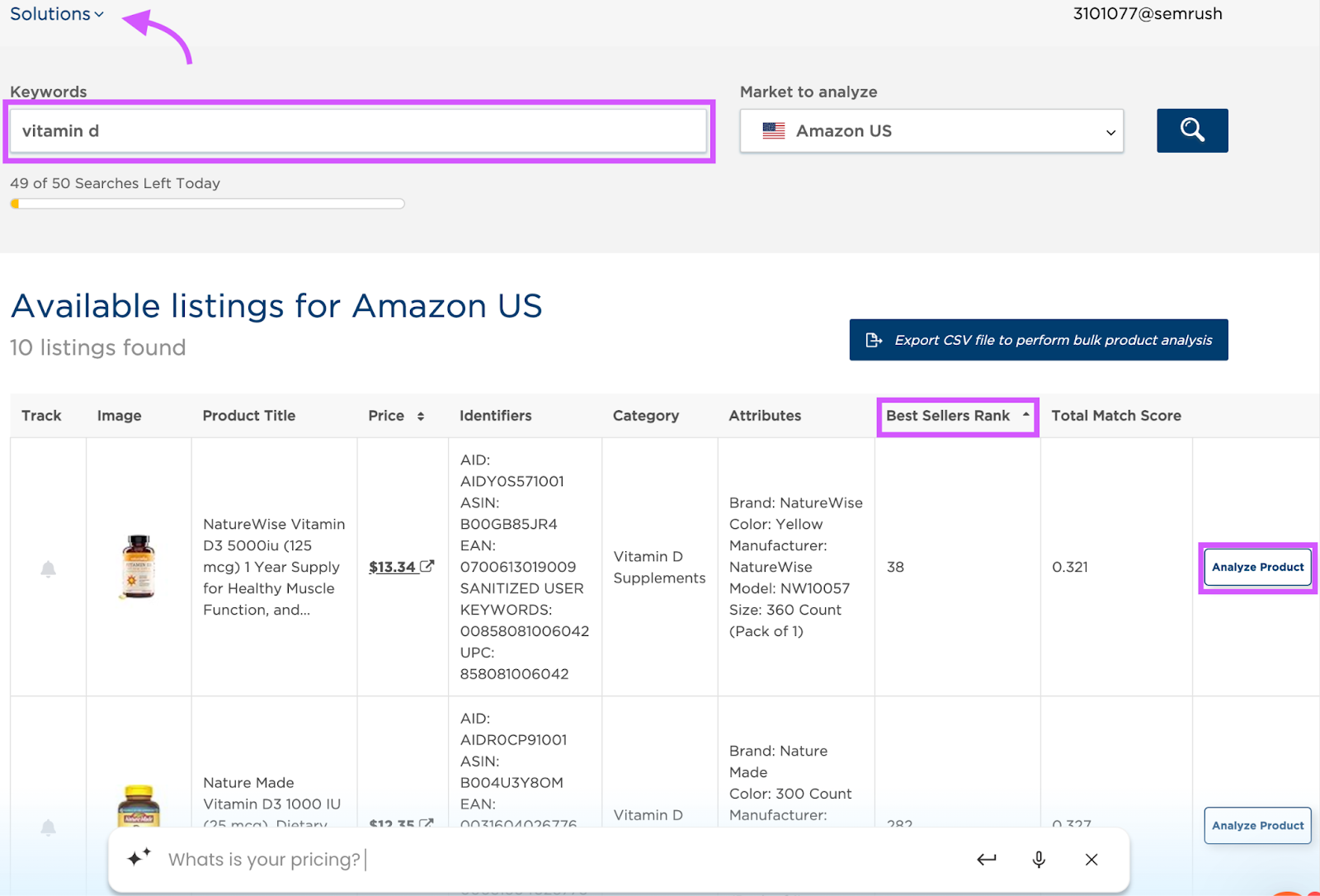Click the Best Sellers Rank value 38

895,567
